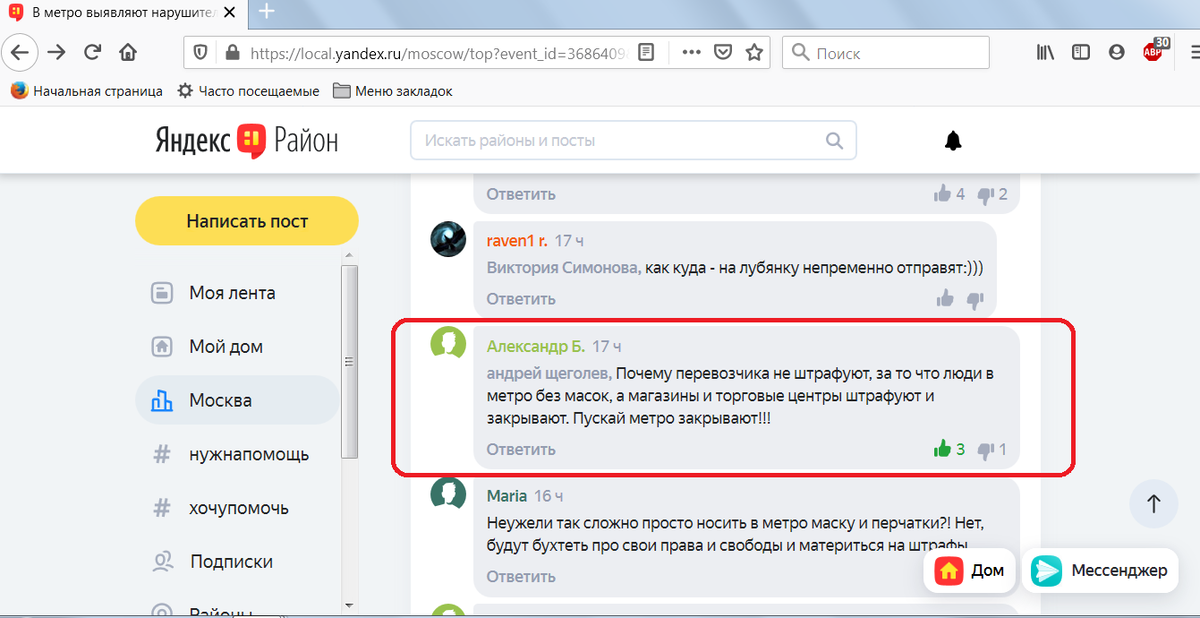Reply to raven1 r. via Ответить link

pyautogui.click(x=519, y=298)
